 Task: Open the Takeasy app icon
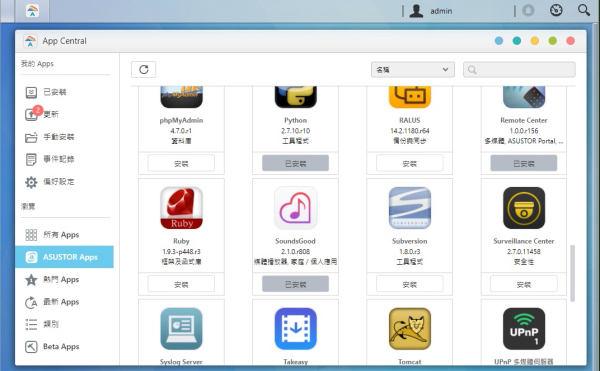pyautogui.click(x=295, y=329)
